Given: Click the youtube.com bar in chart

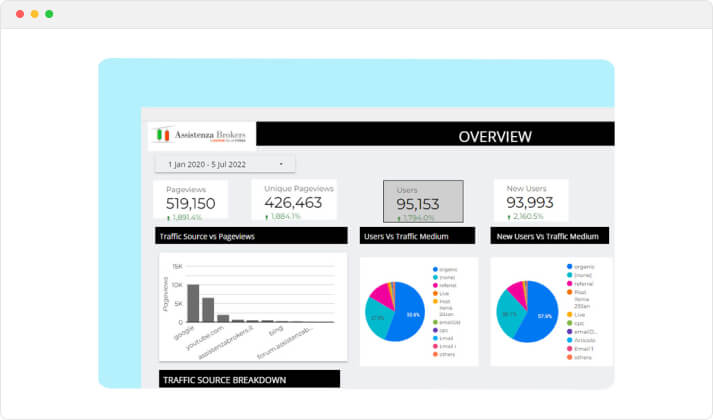Looking at the screenshot, I should click(208, 310).
